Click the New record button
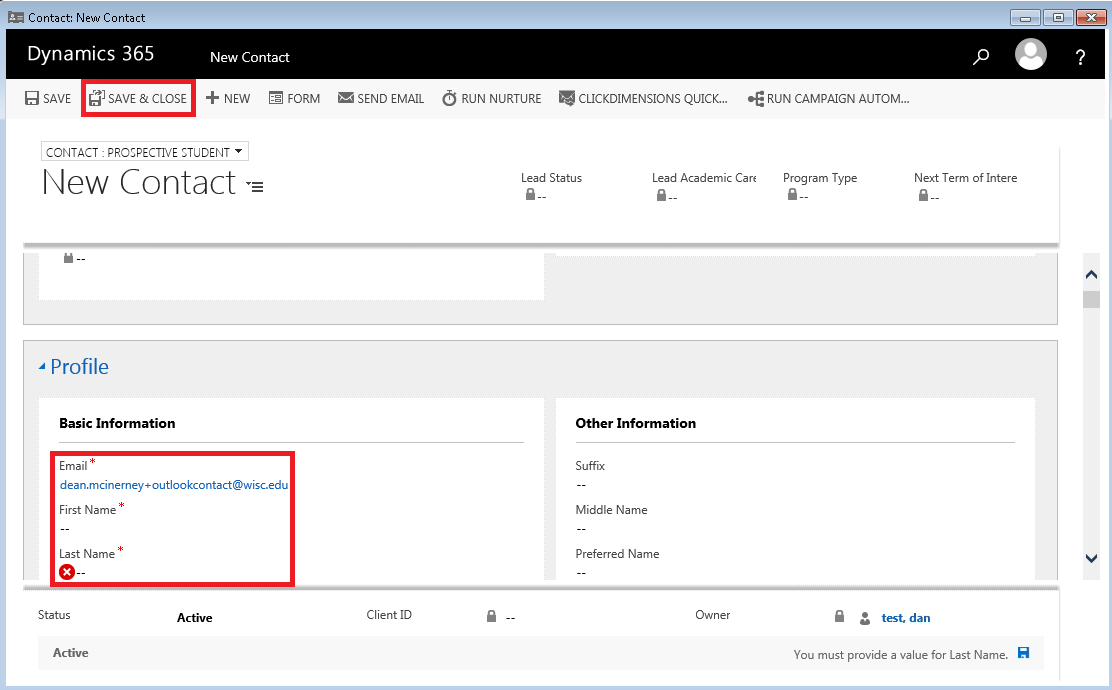 click(x=228, y=99)
